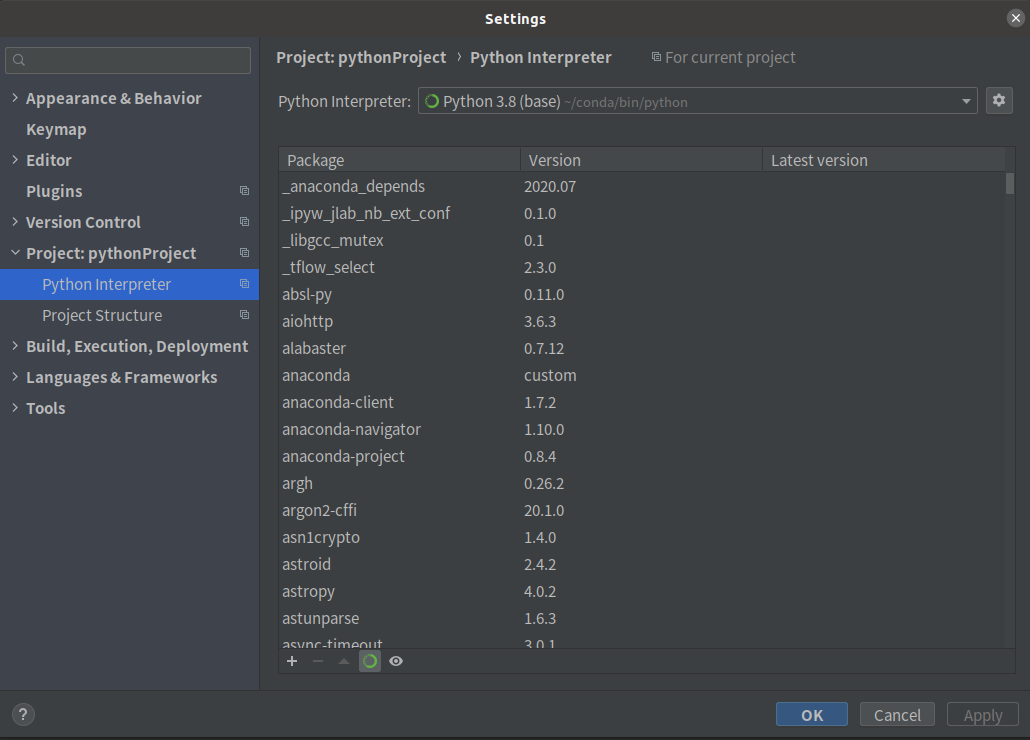
Task: Select the anaconda-navigator package row
Action: point(642,429)
